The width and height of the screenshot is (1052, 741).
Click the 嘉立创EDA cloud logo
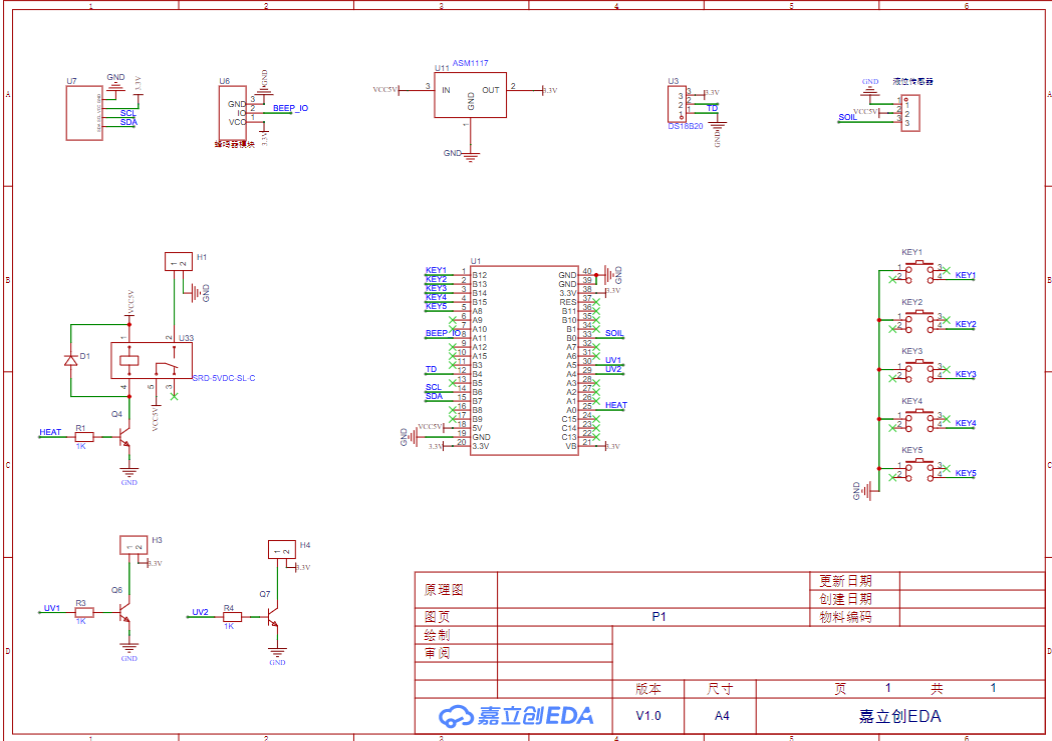(x=456, y=716)
